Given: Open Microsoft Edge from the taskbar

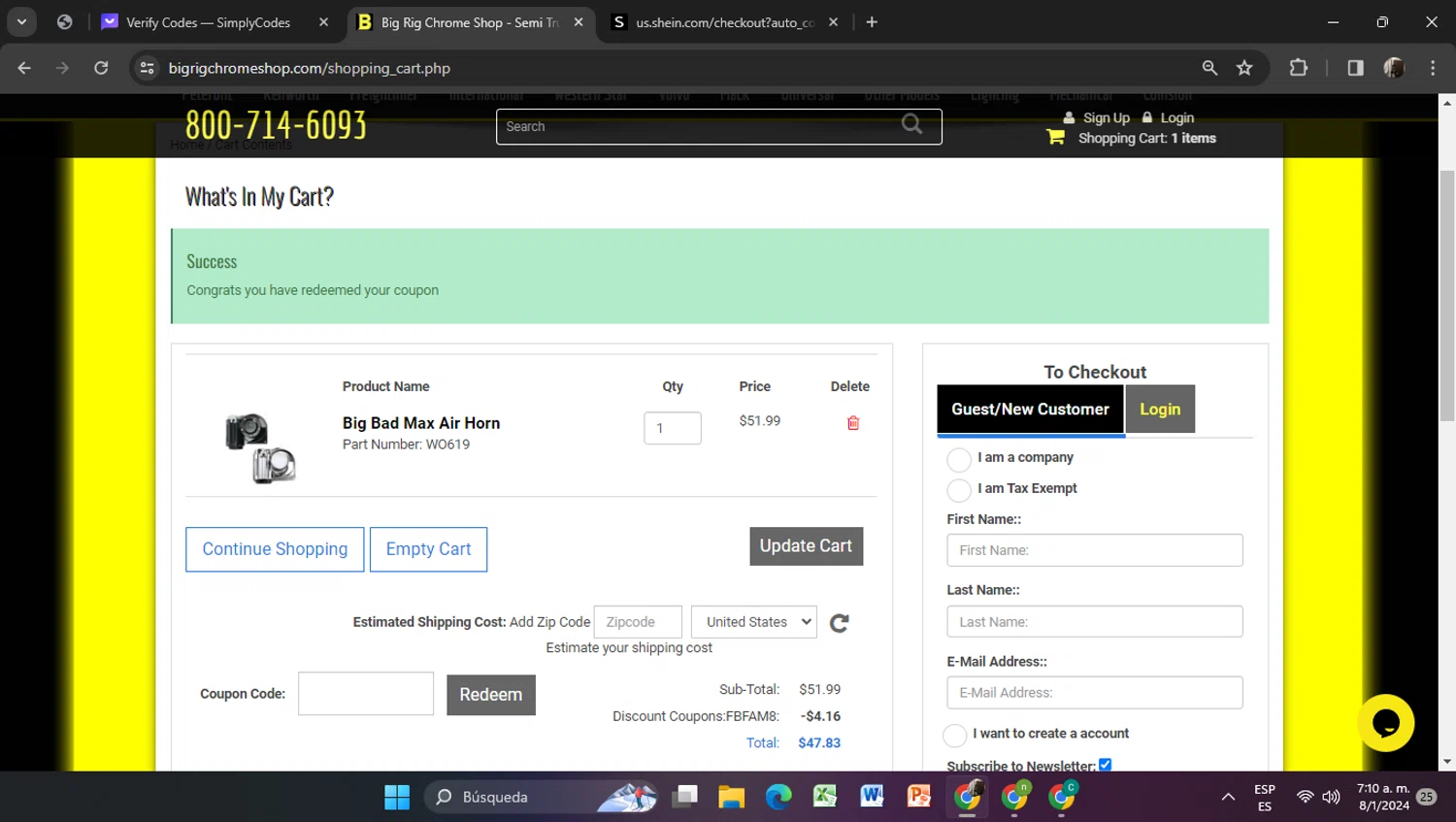Looking at the screenshot, I should [x=778, y=797].
